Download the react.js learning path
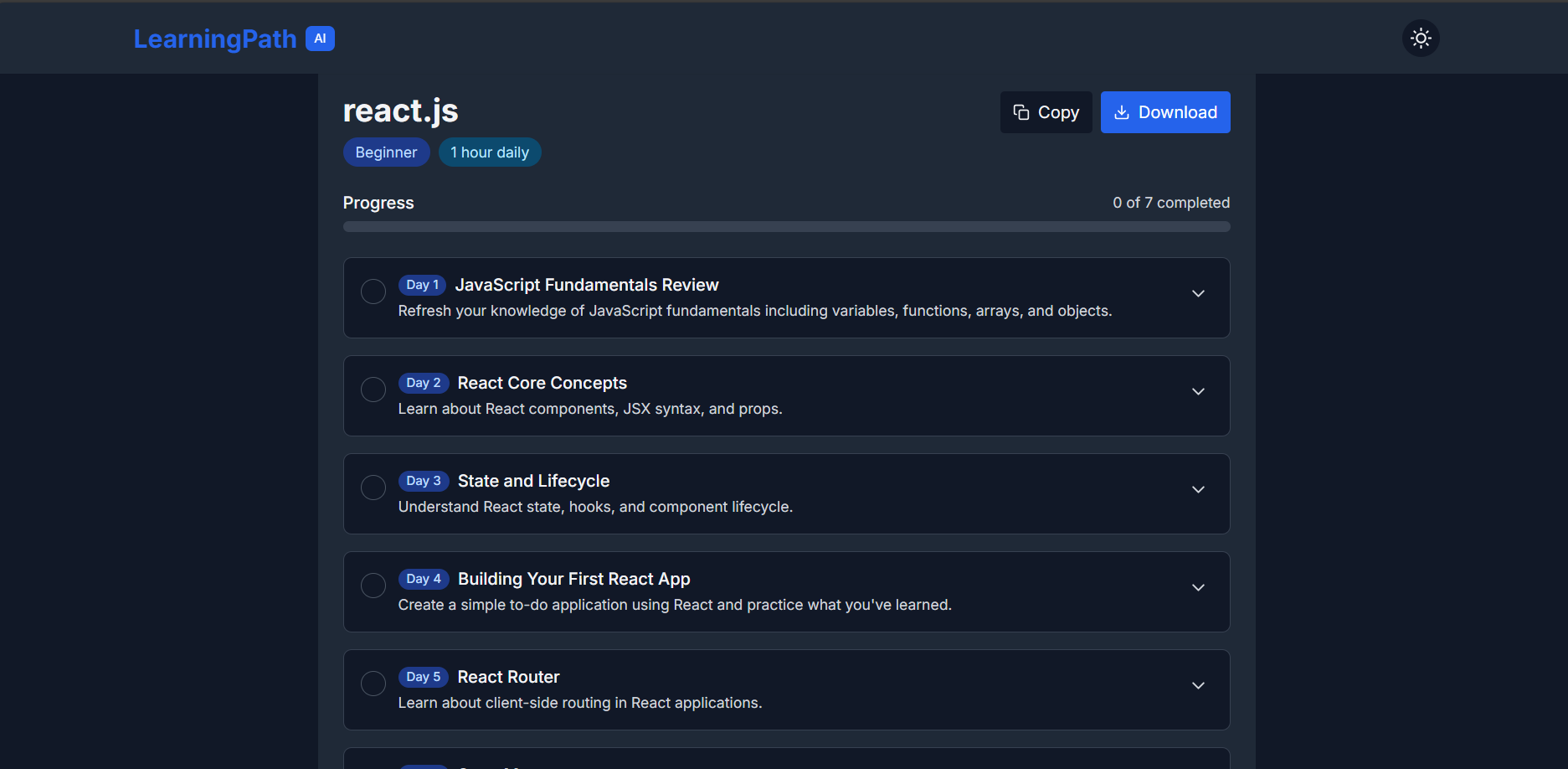Screen dimensions: 1568x769 pyautogui.click(x=1165, y=112)
